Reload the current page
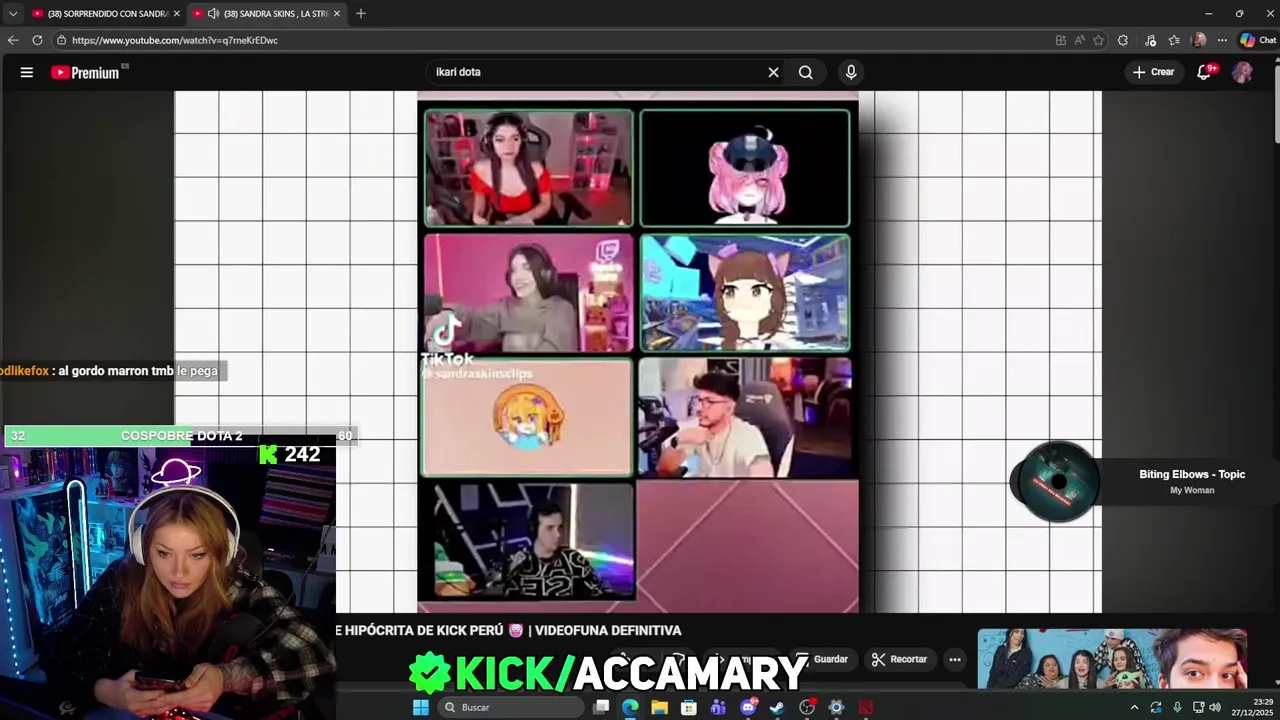The image size is (1280, 720). (37, 40)
